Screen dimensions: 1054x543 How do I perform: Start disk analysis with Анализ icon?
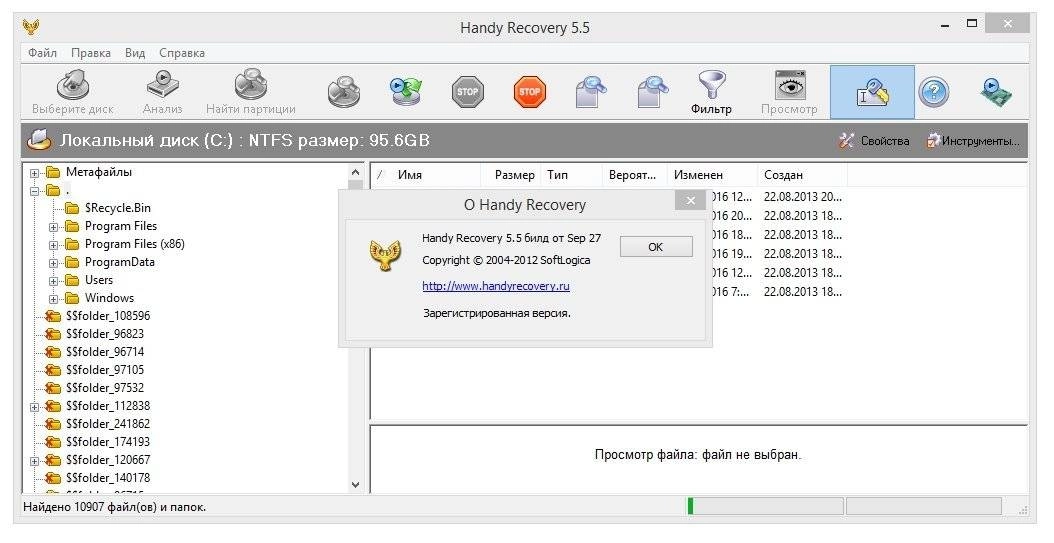click(163, 85)
